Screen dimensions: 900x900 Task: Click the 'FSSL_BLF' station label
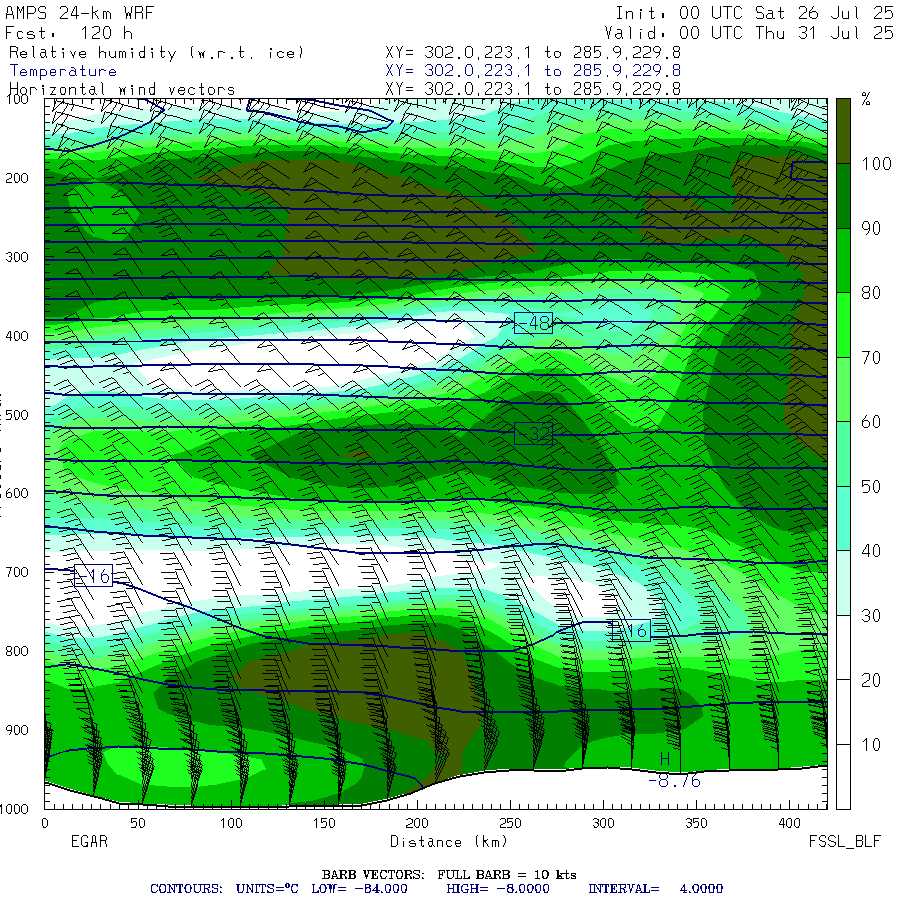(x=844, y=842)
